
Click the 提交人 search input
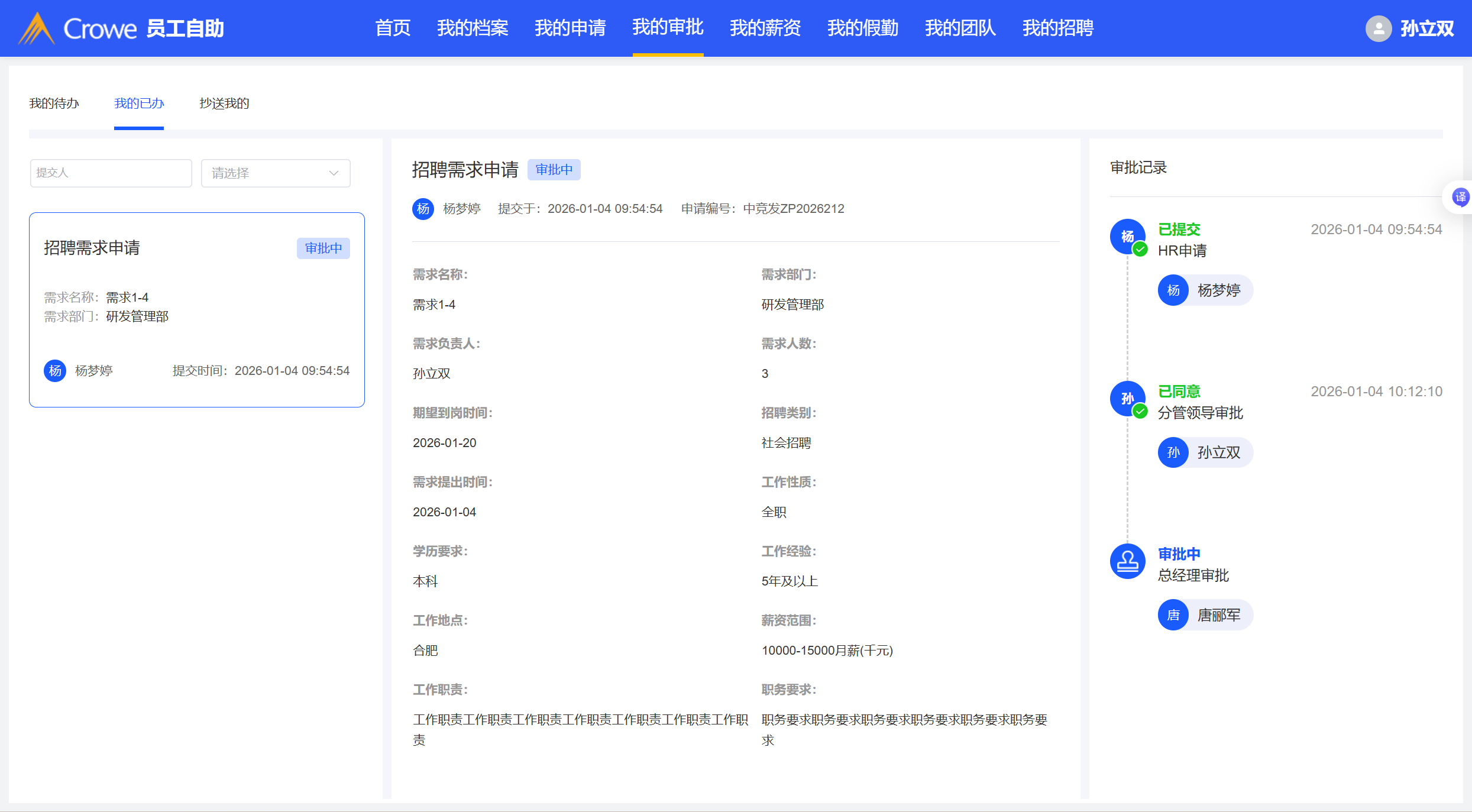111,173
